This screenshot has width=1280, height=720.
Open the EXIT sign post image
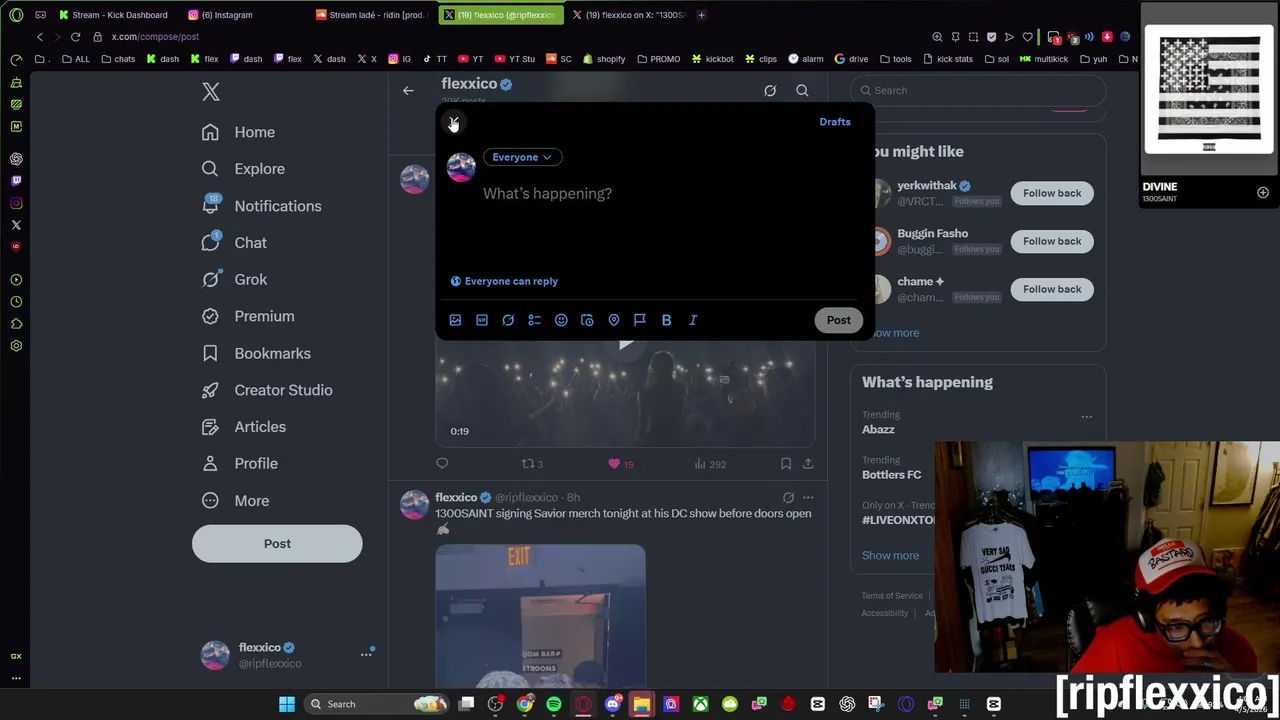[540, 617]
